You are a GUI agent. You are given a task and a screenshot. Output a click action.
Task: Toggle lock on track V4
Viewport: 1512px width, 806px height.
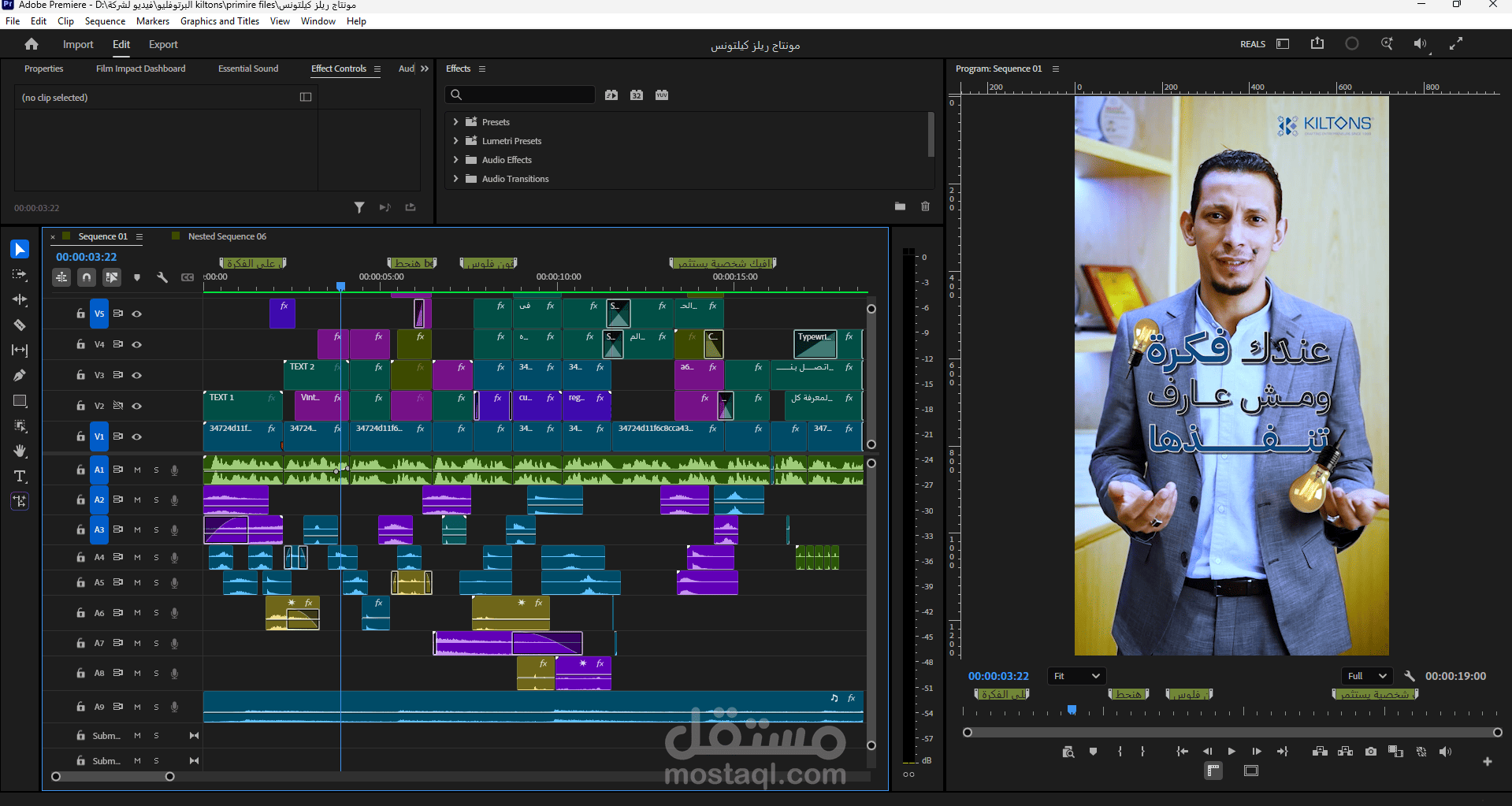pyautogui.click(x=80, y=344)
